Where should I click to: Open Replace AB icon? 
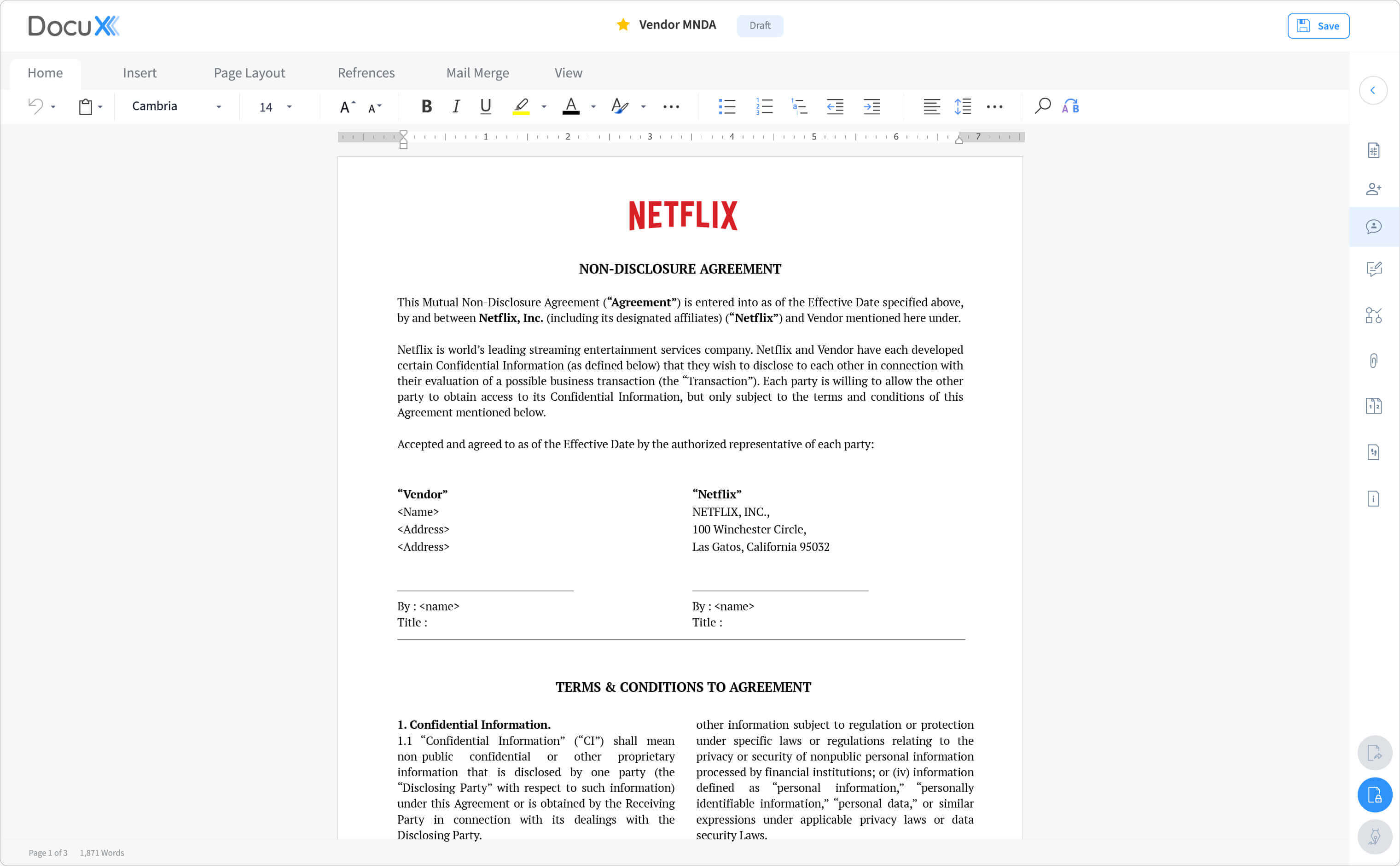click(1070, 106)
